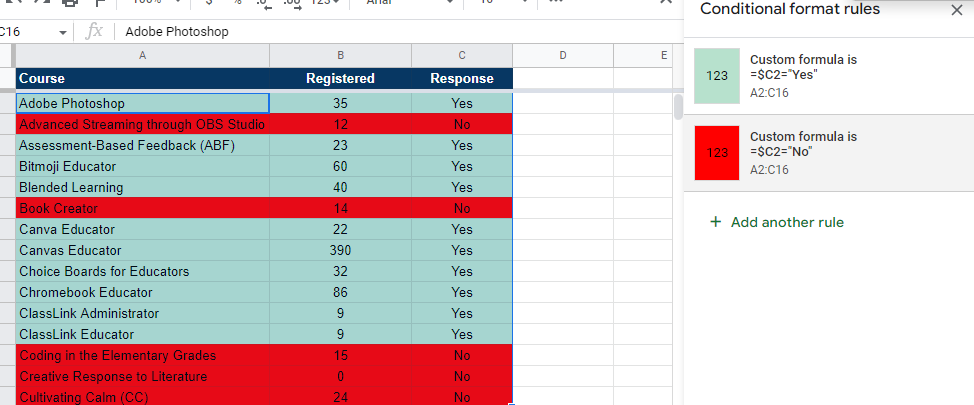Screen dimensions: 974x405
Task: Click decrease decimal places icon
Action: (x=262, y=2)
